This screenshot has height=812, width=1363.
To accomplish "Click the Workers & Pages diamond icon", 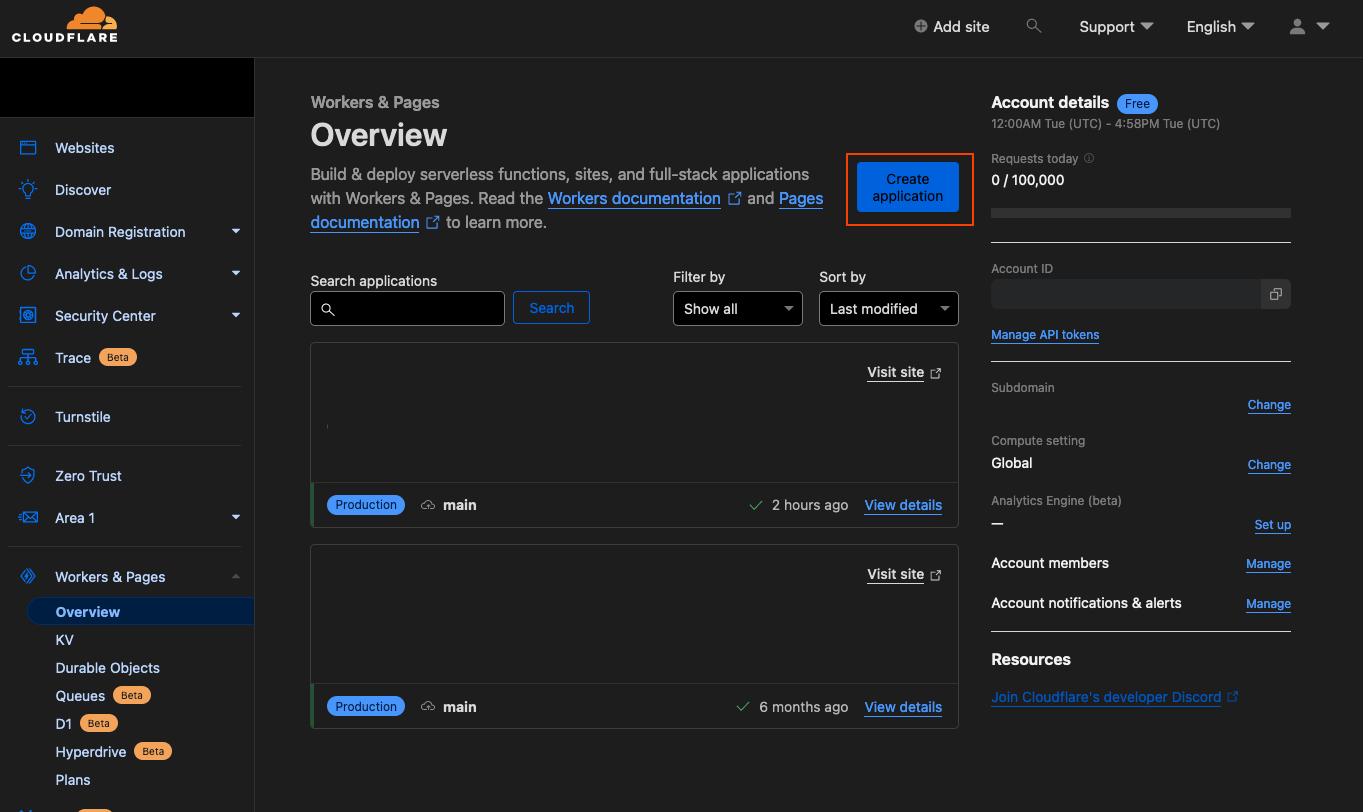I will (28, 577).
